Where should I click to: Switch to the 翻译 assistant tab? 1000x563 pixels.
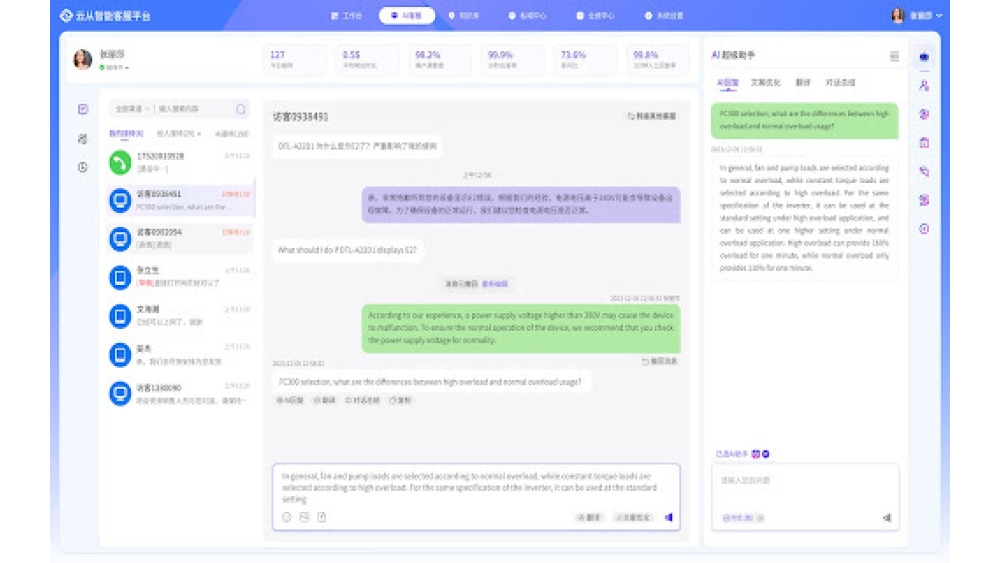[x=803, y=83]
